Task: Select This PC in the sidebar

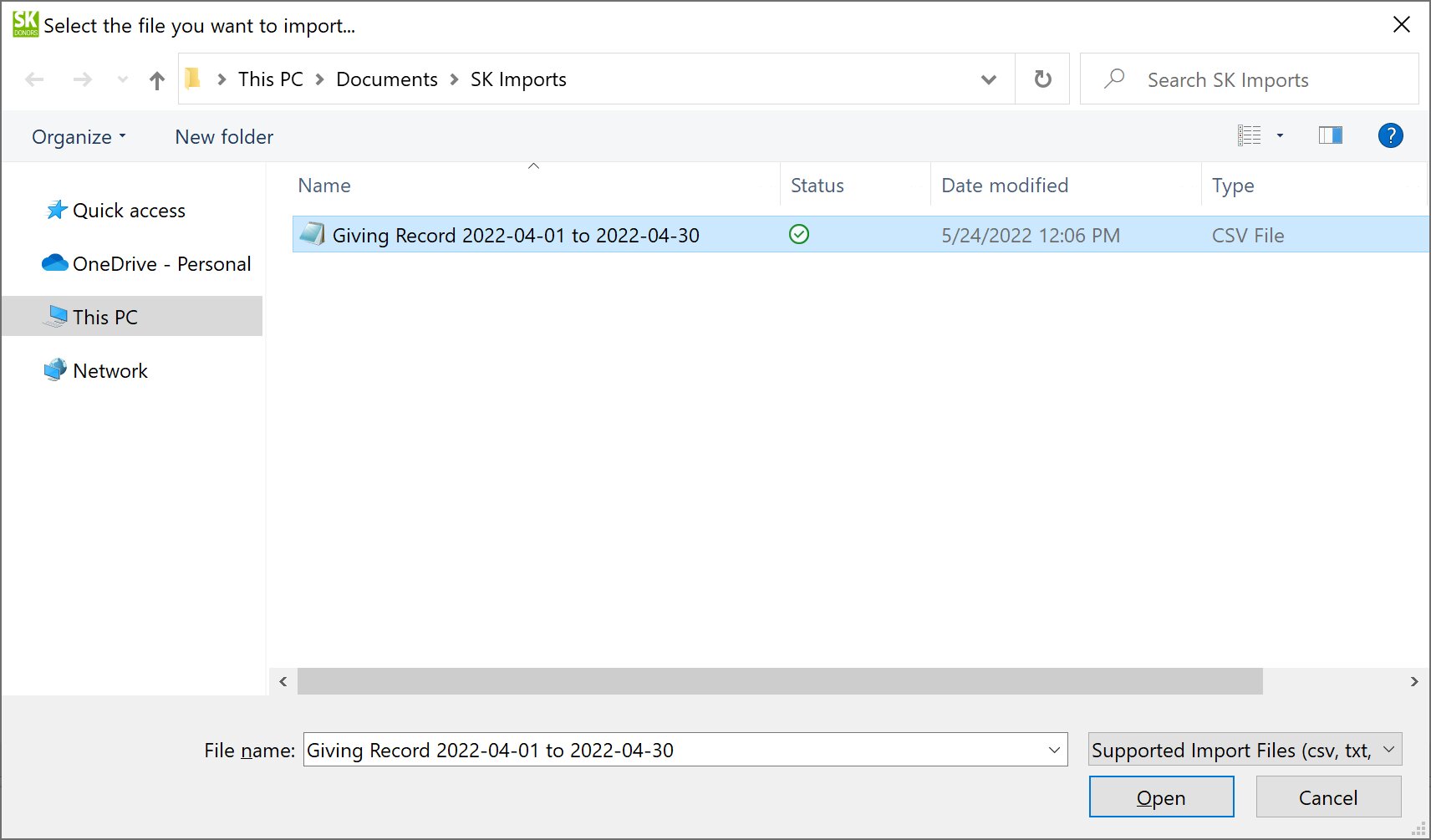Action: pos(105,316)
